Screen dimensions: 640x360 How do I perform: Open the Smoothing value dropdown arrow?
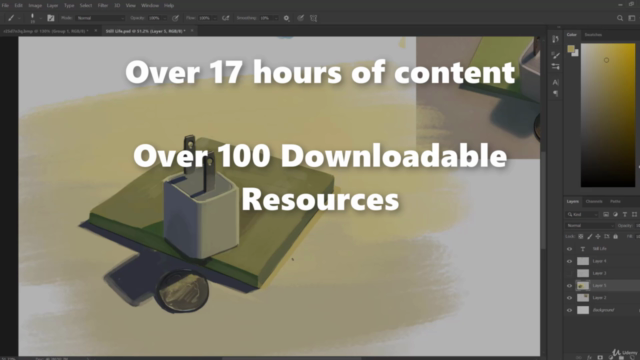(x=276, y=18)
